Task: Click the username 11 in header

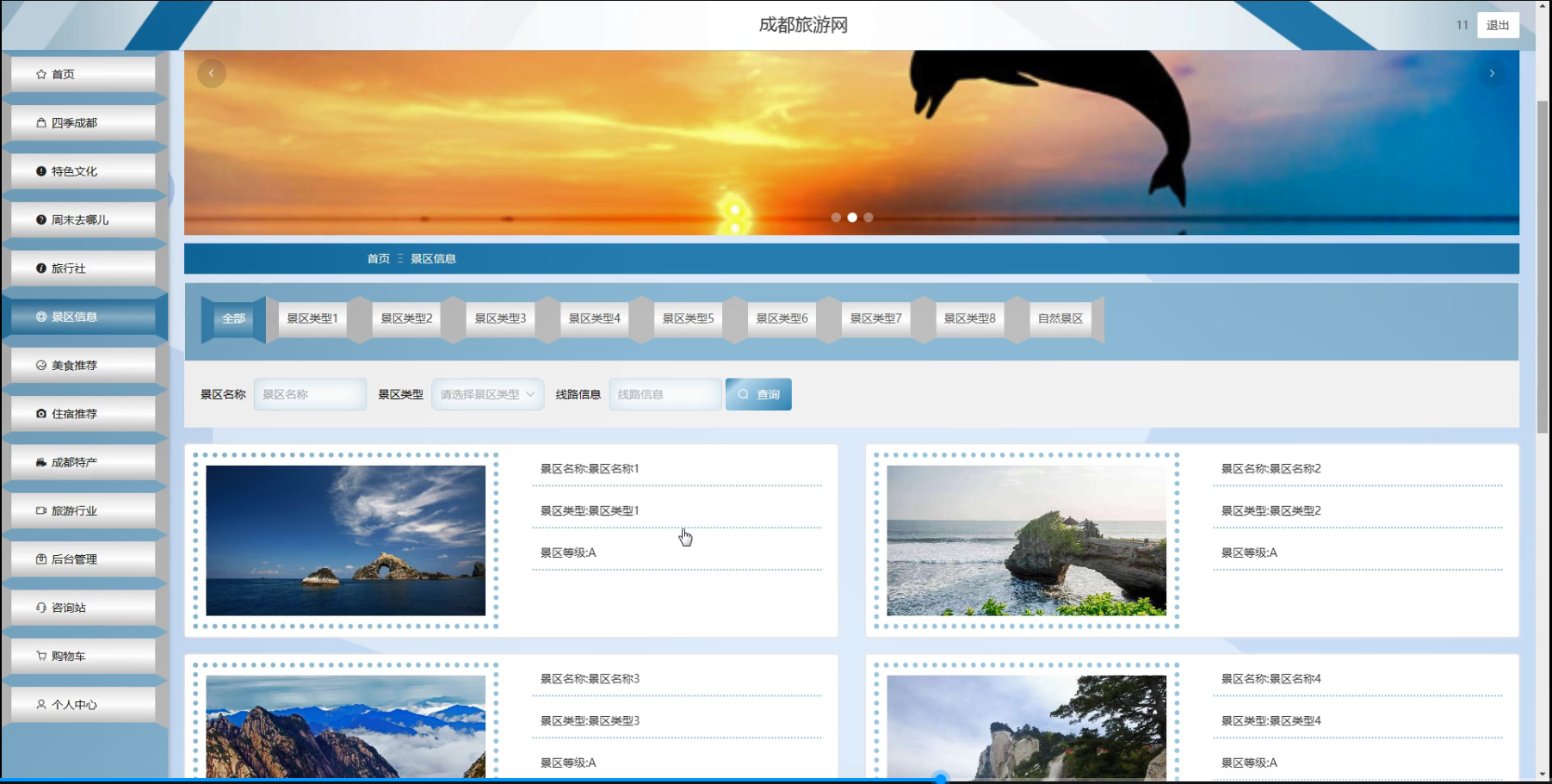Action: (x=1462, y=25)
